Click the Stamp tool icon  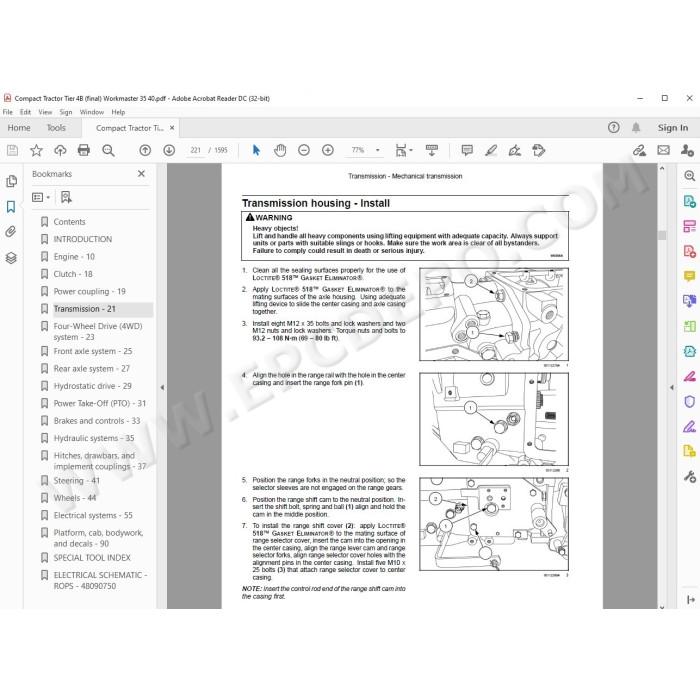tap(539, 150)
